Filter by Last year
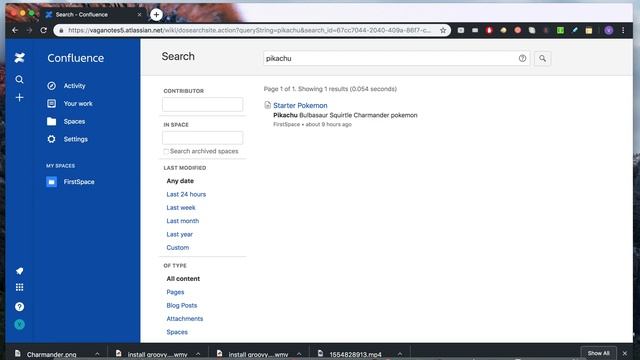This screenshot has width=640, height=360. point(179,234)
